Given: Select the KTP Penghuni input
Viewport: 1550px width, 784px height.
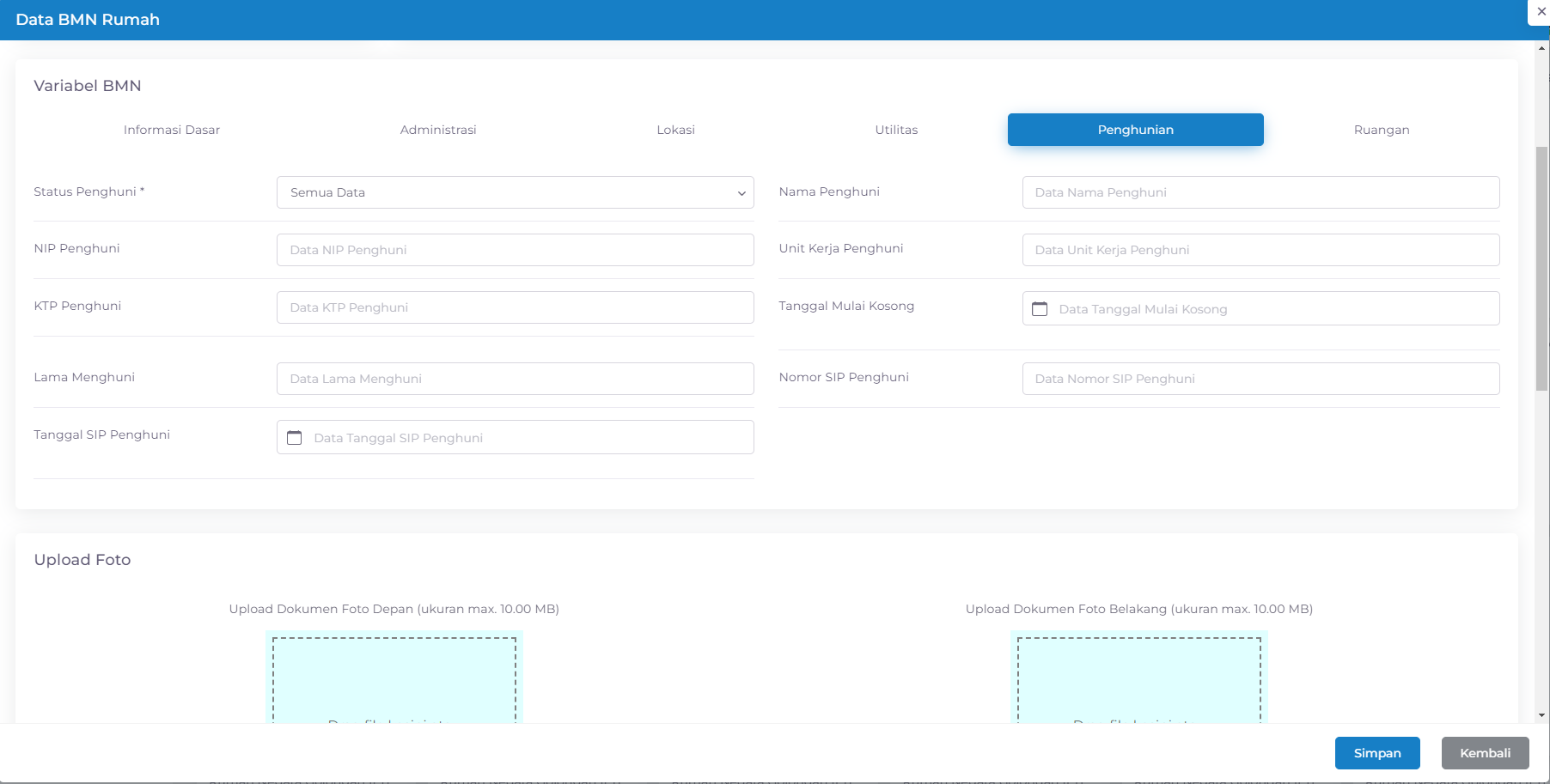Looking at the screenshot, I should pos(516,307).
